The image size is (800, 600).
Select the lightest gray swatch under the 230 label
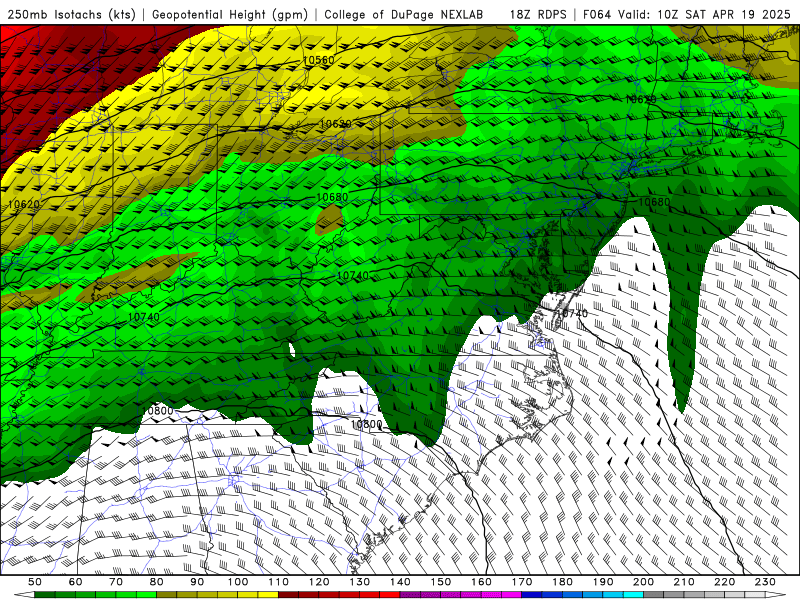pos(755,595)
